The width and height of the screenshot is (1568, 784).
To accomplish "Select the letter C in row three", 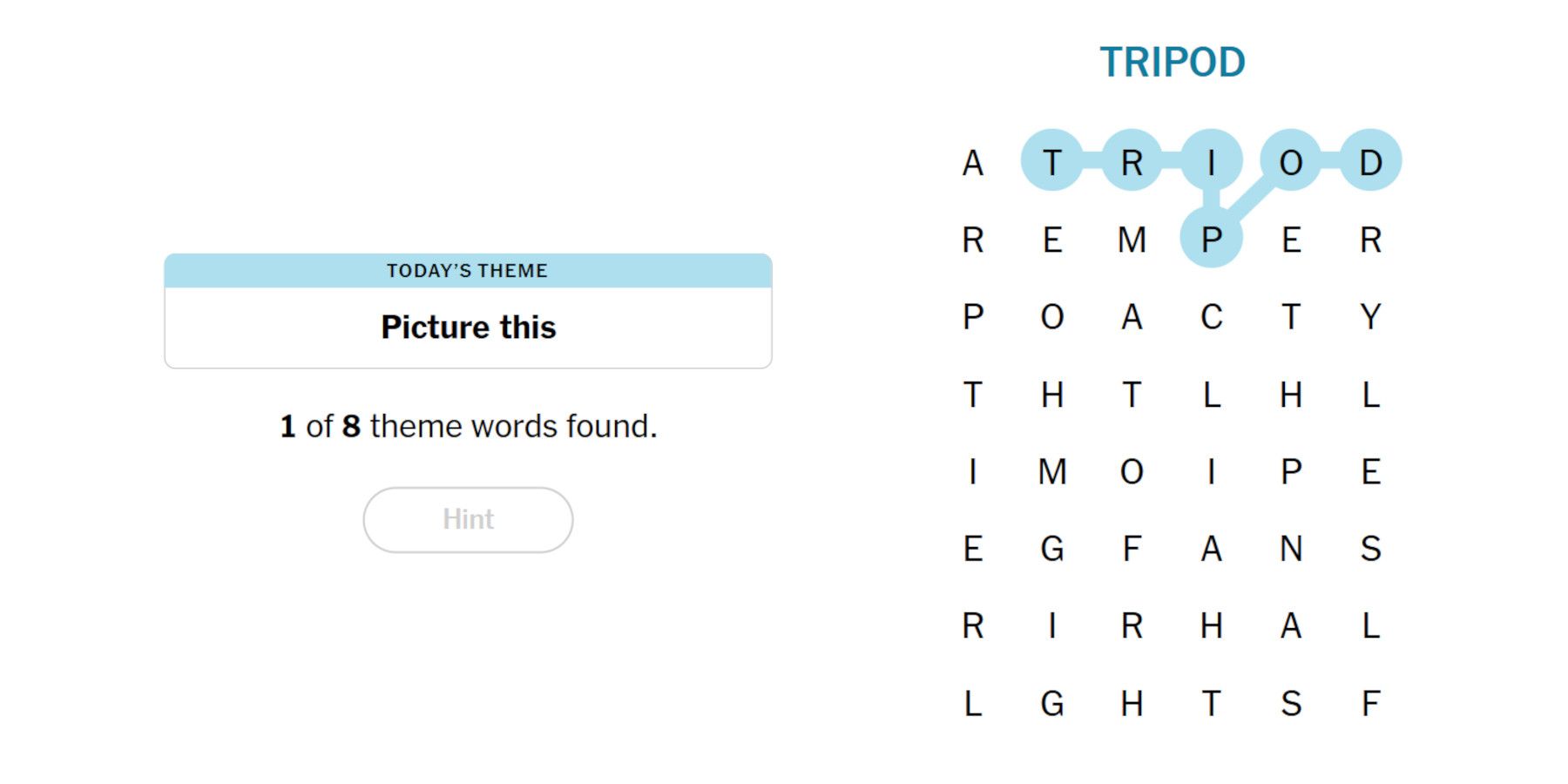I will 1212,318.
